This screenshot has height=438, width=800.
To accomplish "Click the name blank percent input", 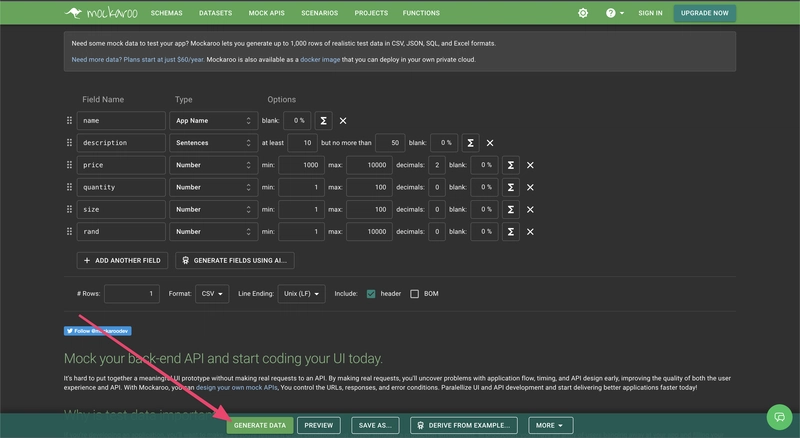I will (x=297, y=121).
